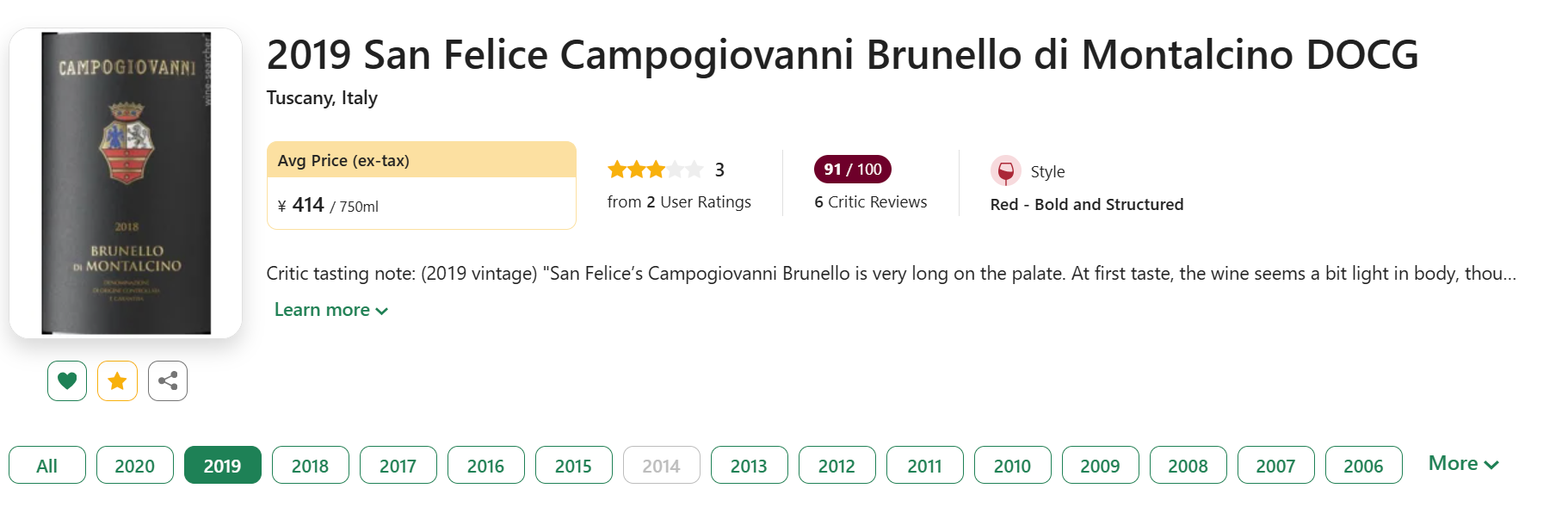1568x507 pixels.
Task: Click the heart favorite icon
Action: click(x=67, y=380)
